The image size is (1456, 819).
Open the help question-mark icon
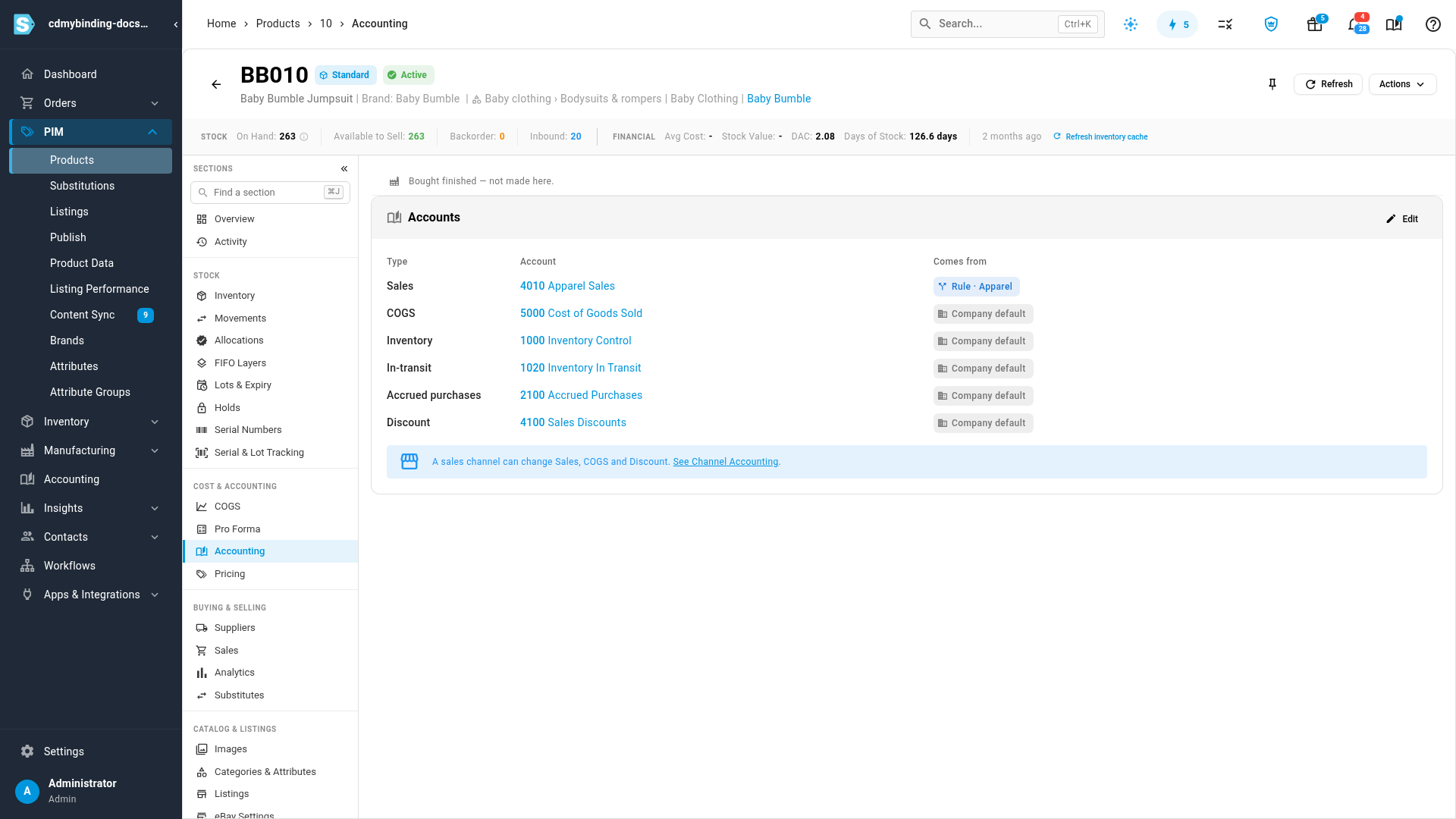1432,24
